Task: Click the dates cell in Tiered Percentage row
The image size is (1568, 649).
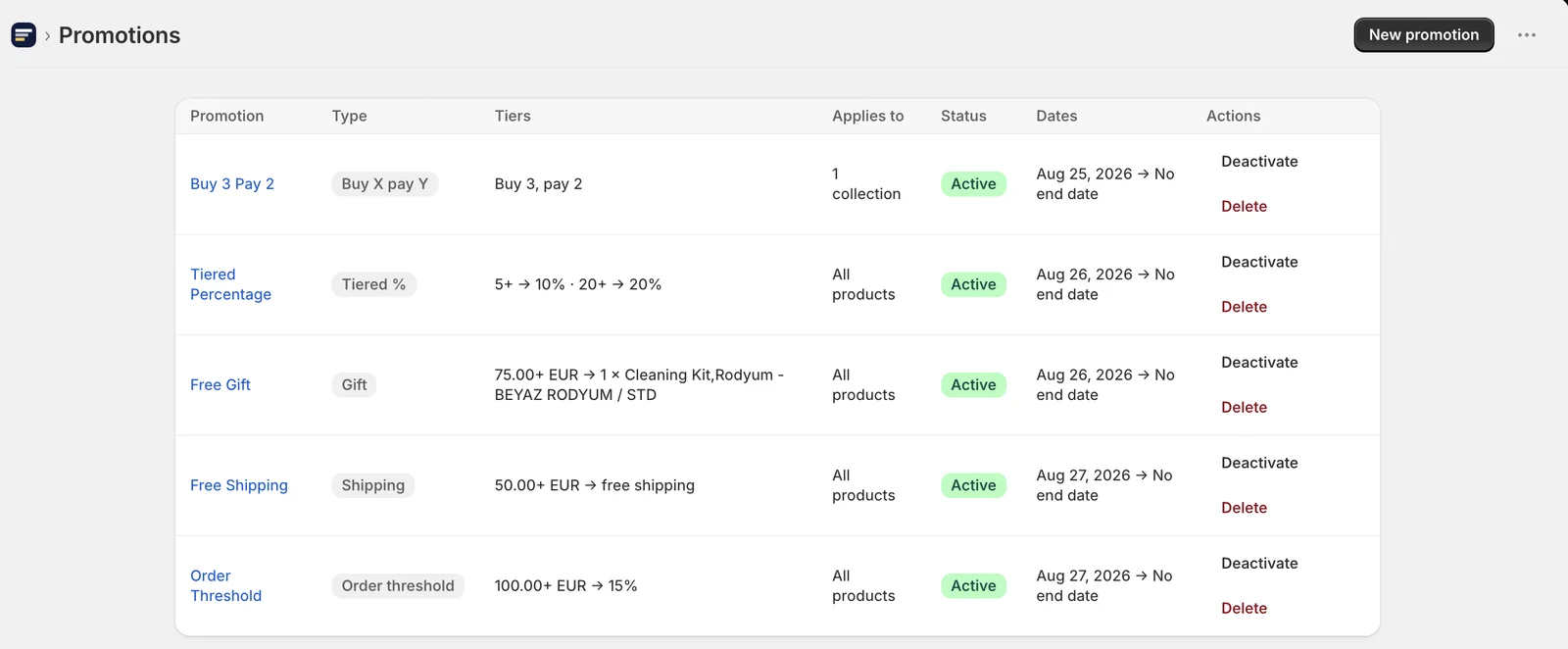Action: 1105,284
